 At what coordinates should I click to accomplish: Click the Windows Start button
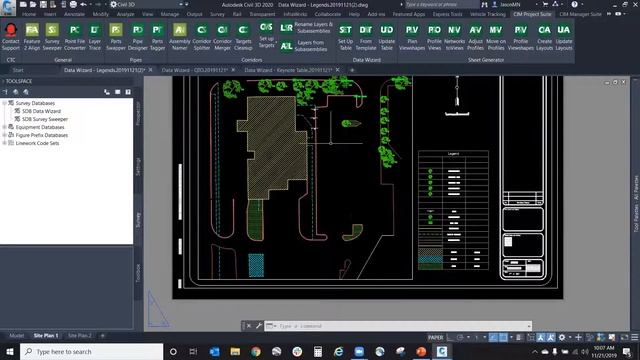coord(10,351)
